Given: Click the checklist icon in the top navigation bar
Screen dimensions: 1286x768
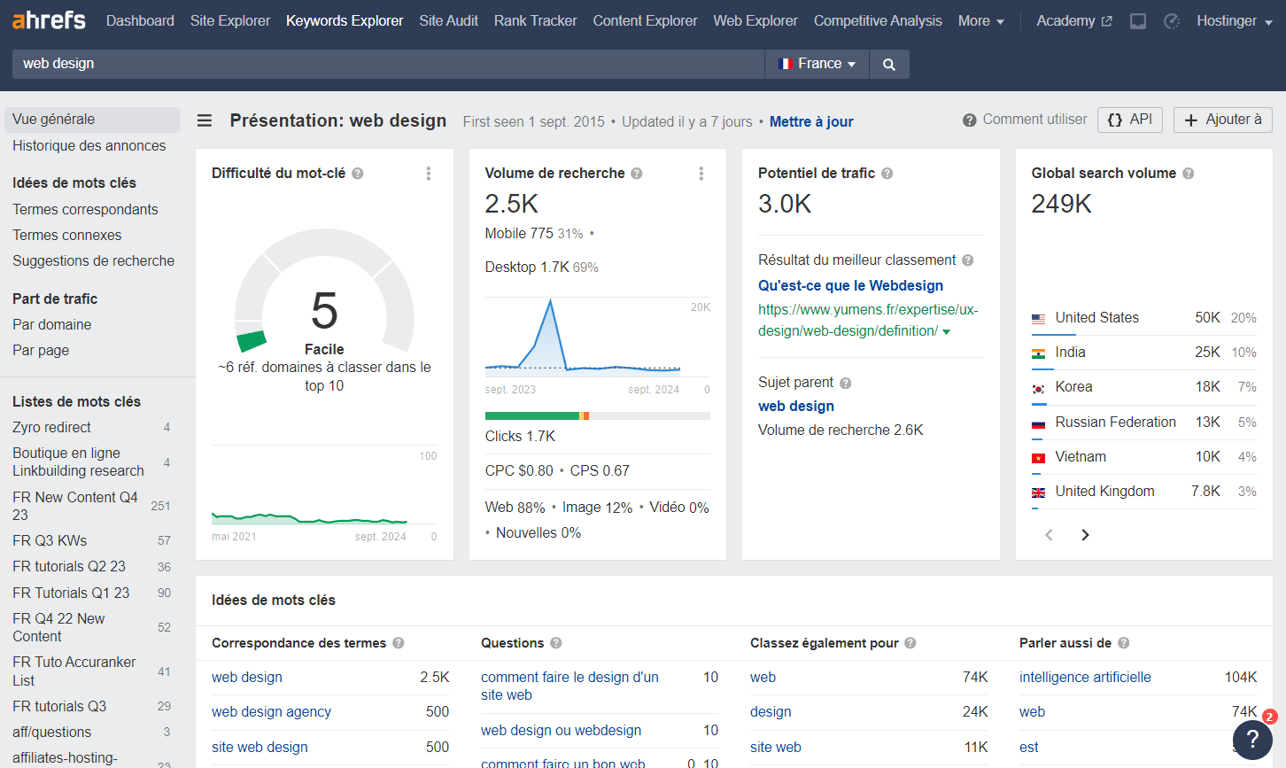Looking at the screenshot, I should pos(1137,20).
